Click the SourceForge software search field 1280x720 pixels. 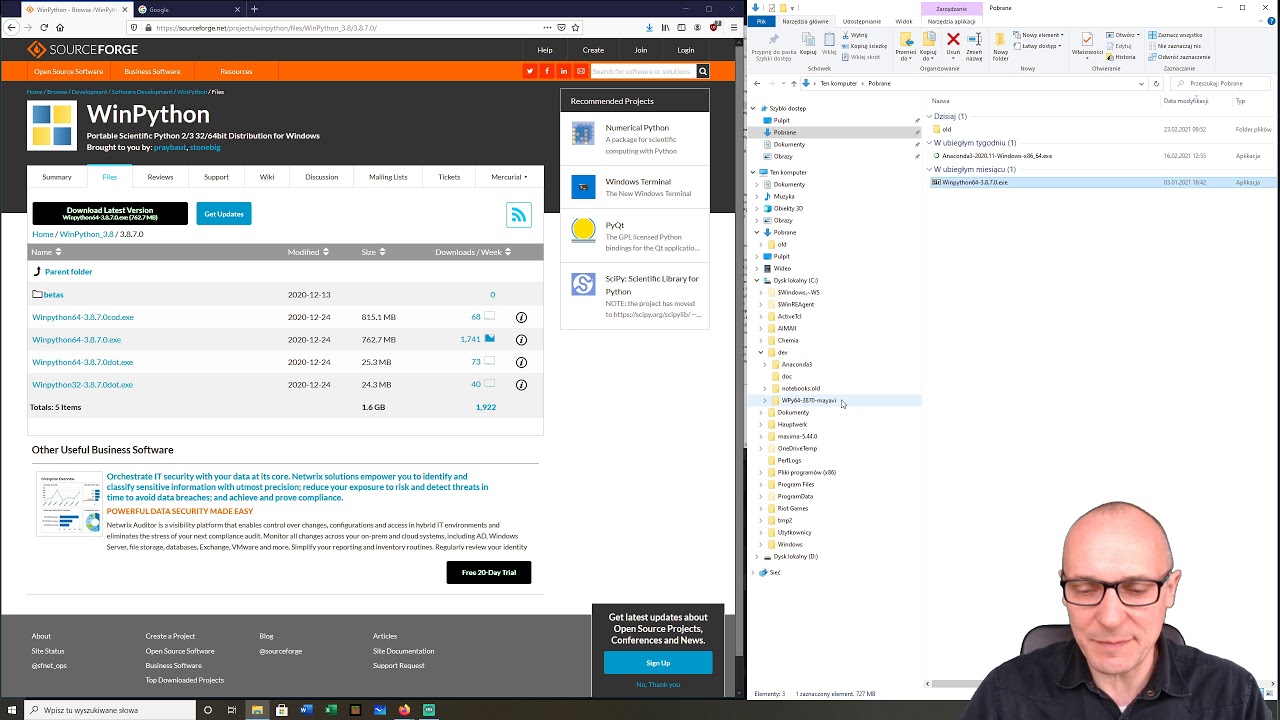(643, 71)
